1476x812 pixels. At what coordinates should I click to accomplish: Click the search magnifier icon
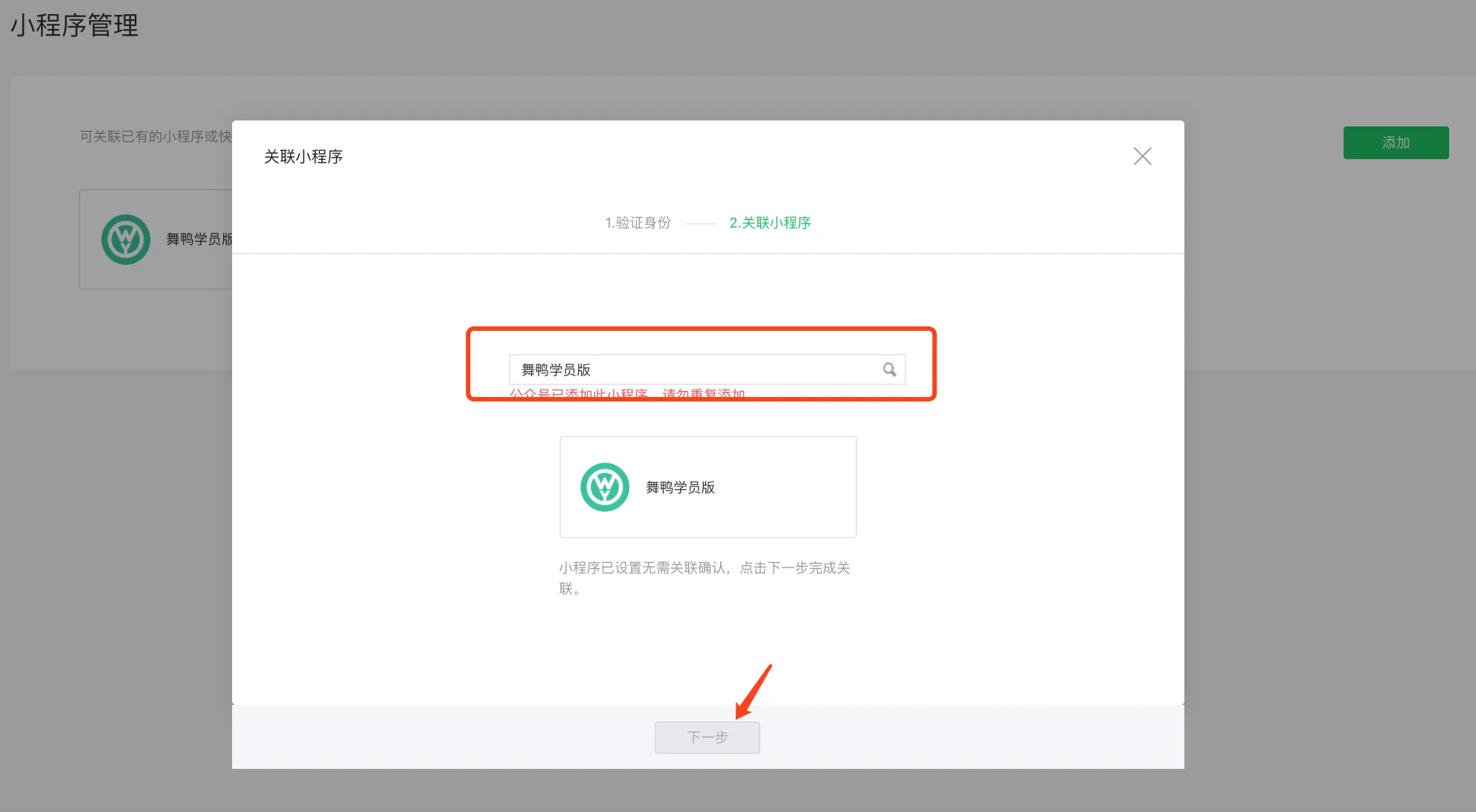tap(889, 370)
